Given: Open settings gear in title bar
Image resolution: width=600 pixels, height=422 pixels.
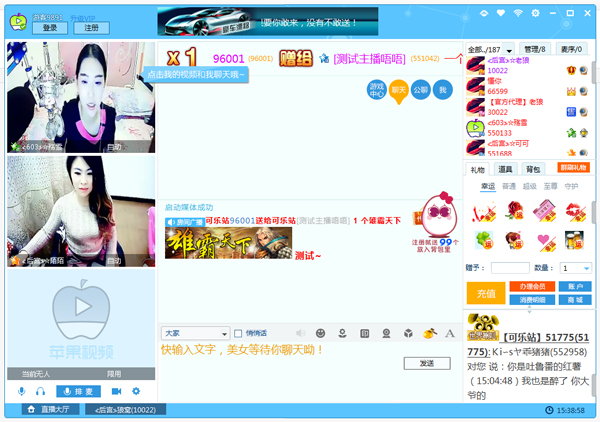Looking at the screenshot, I should (x=535, y=13).
